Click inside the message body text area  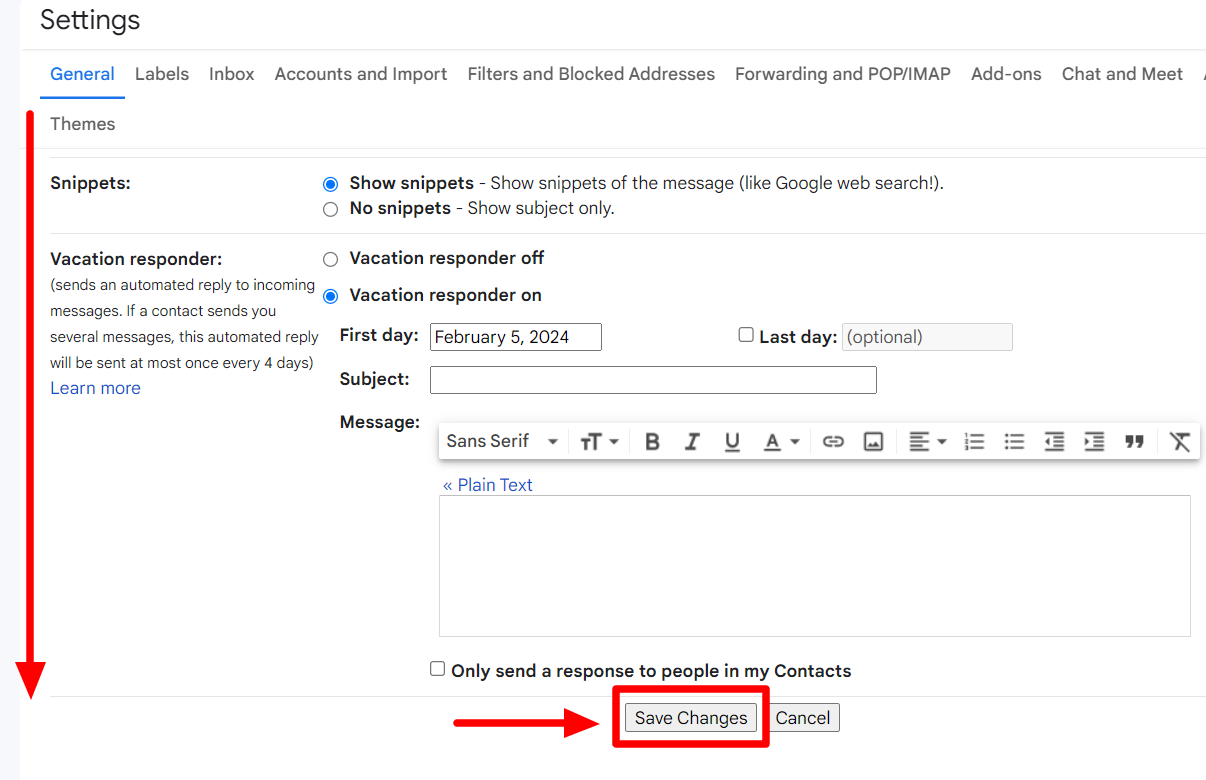point(815,566)
